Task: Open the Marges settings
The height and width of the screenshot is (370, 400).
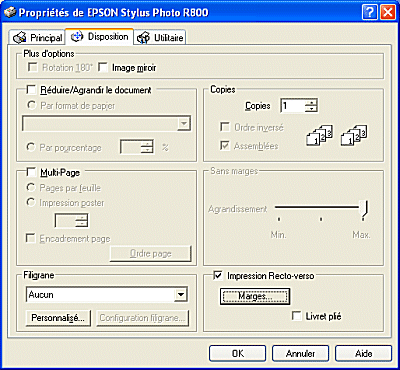Action: tap(255, 296)
